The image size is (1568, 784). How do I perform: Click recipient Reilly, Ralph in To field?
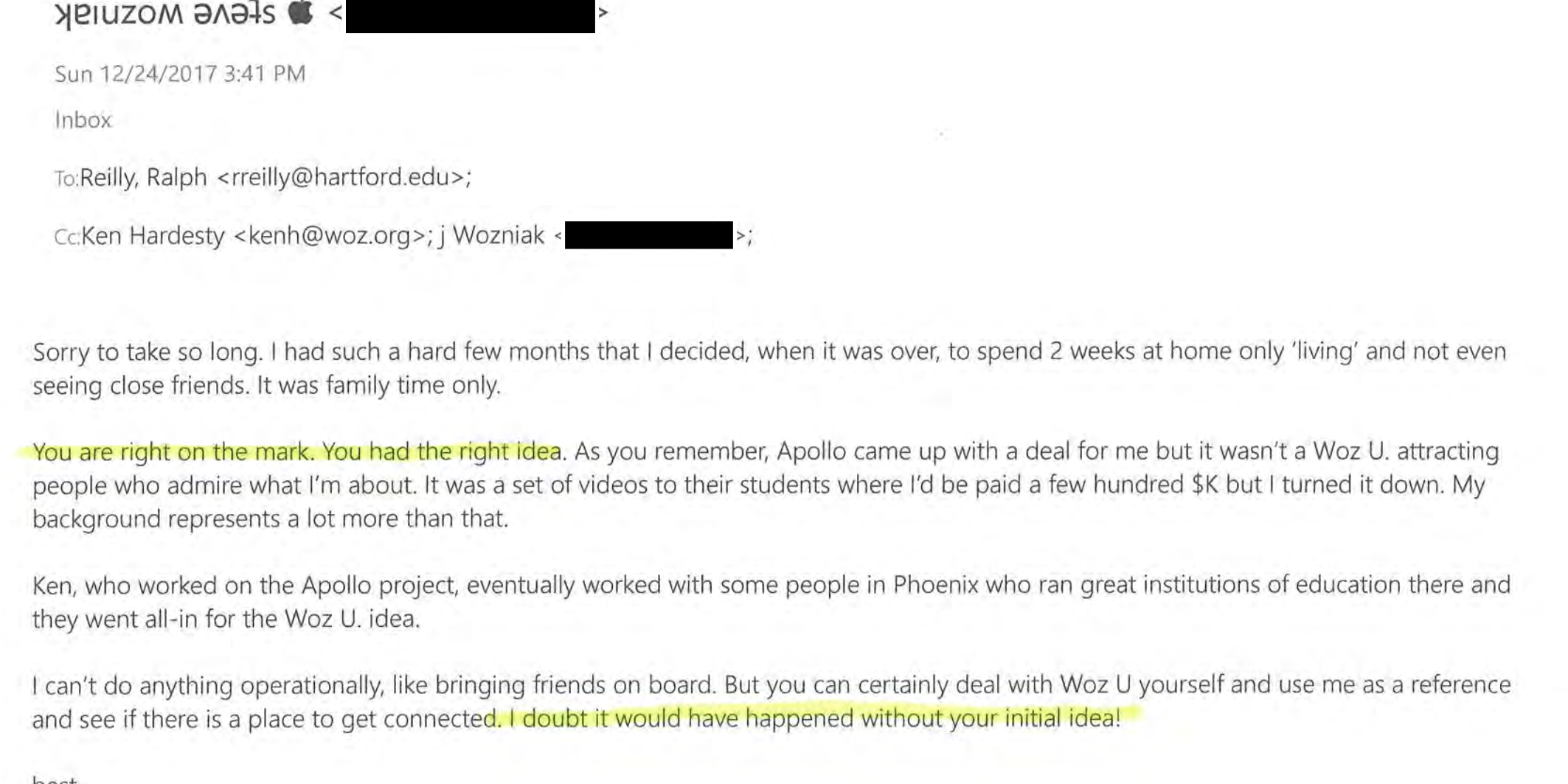click(143, 178)
